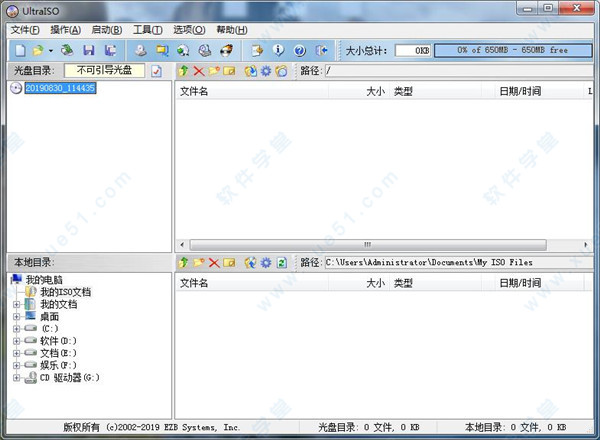Select the 20190830_114435 disc volume
600x440 pixels.
[60, 88]
